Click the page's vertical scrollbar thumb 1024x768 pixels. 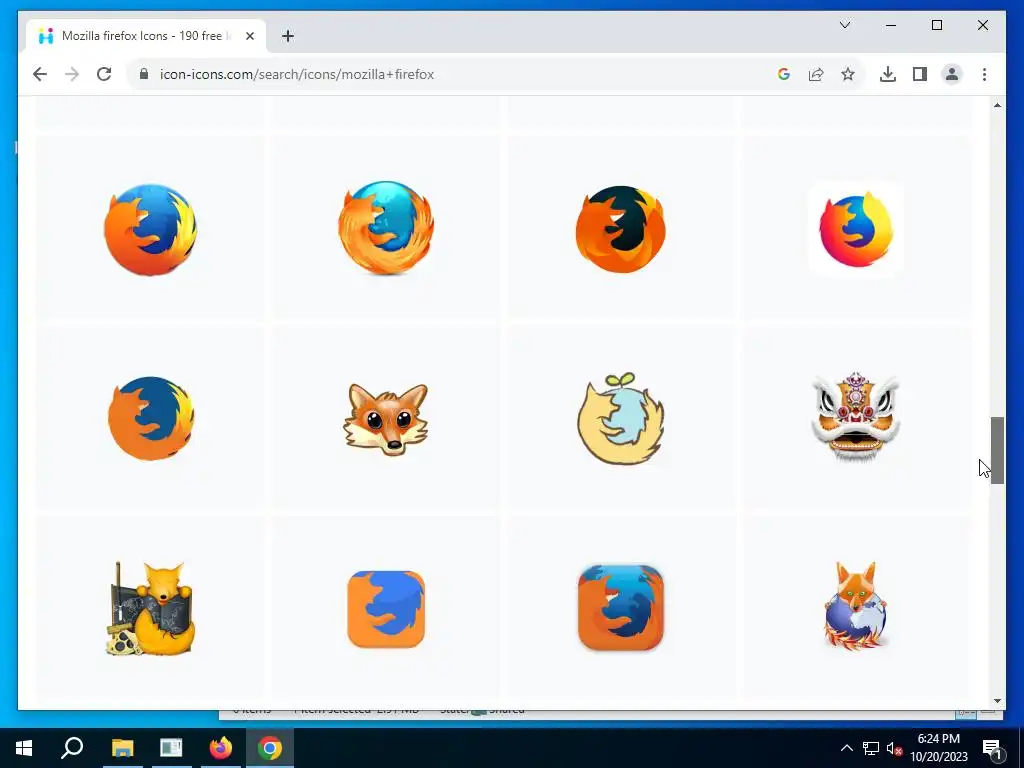[x=997, y=451]
